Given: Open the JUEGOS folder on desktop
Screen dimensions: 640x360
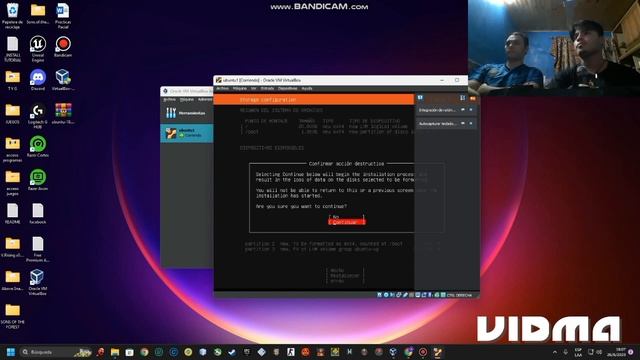Looking at the screenshot, I should pyautogui.click(x=13, y=113).
